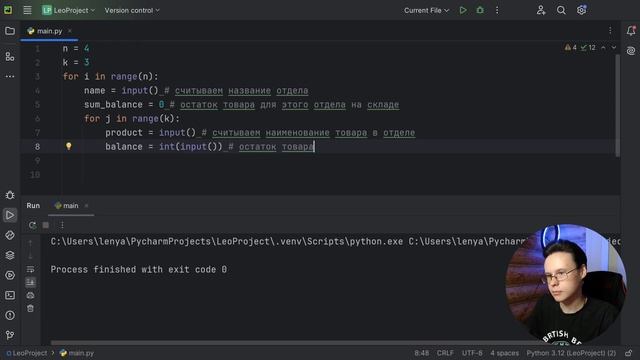Open editor tabs options menu
Image resolution: width=640 pixels, height=360 pixels.
click(x=610, y=31)
